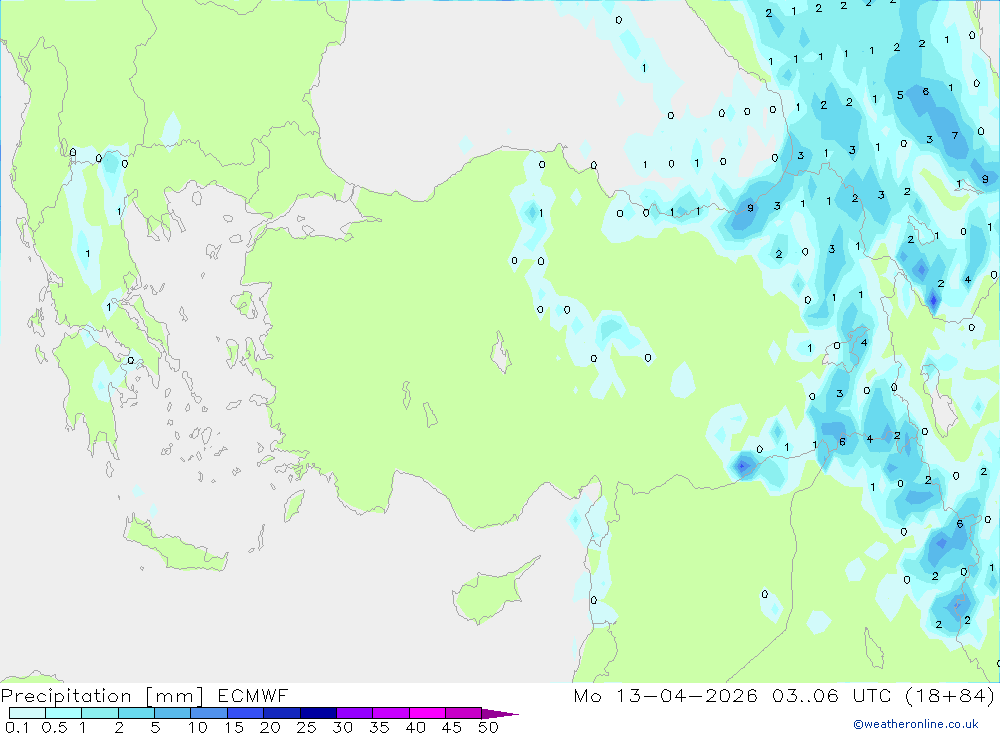1000x733 pixels.
Task: Click the legend label '25'
Action: click(x=306, y=727)
